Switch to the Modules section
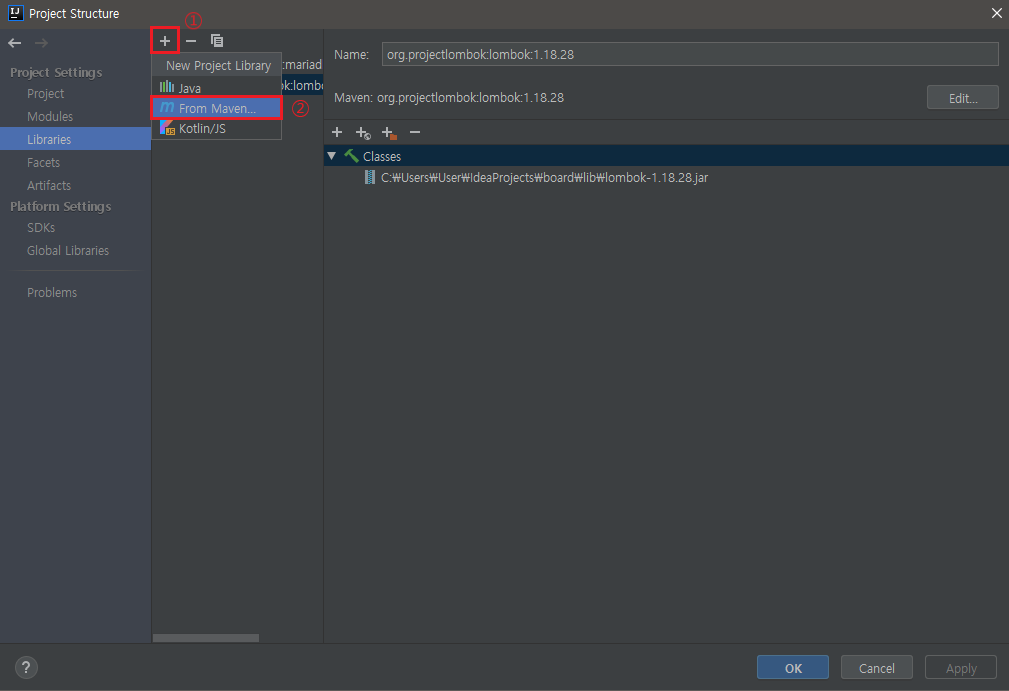This screenshot has height=691, width=1009. [x=48, y=116]
